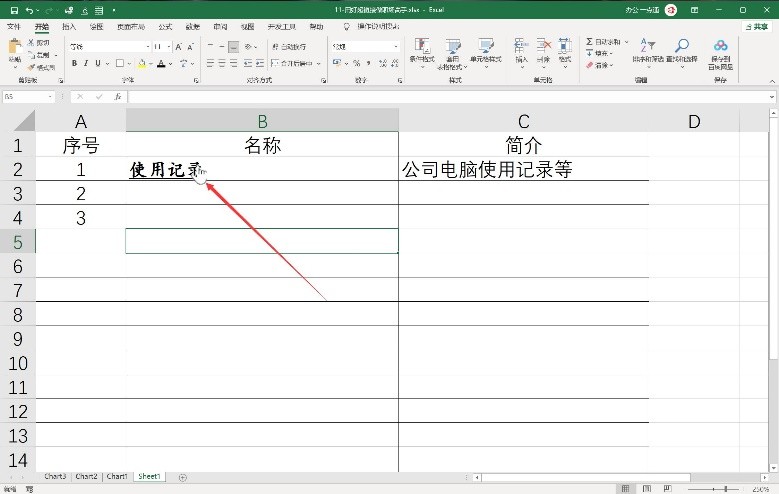This screenshot has width=779, height=494.
Task: Switch to the Page Layout tab
Action: pyautogui.click(x=131, y=26)
